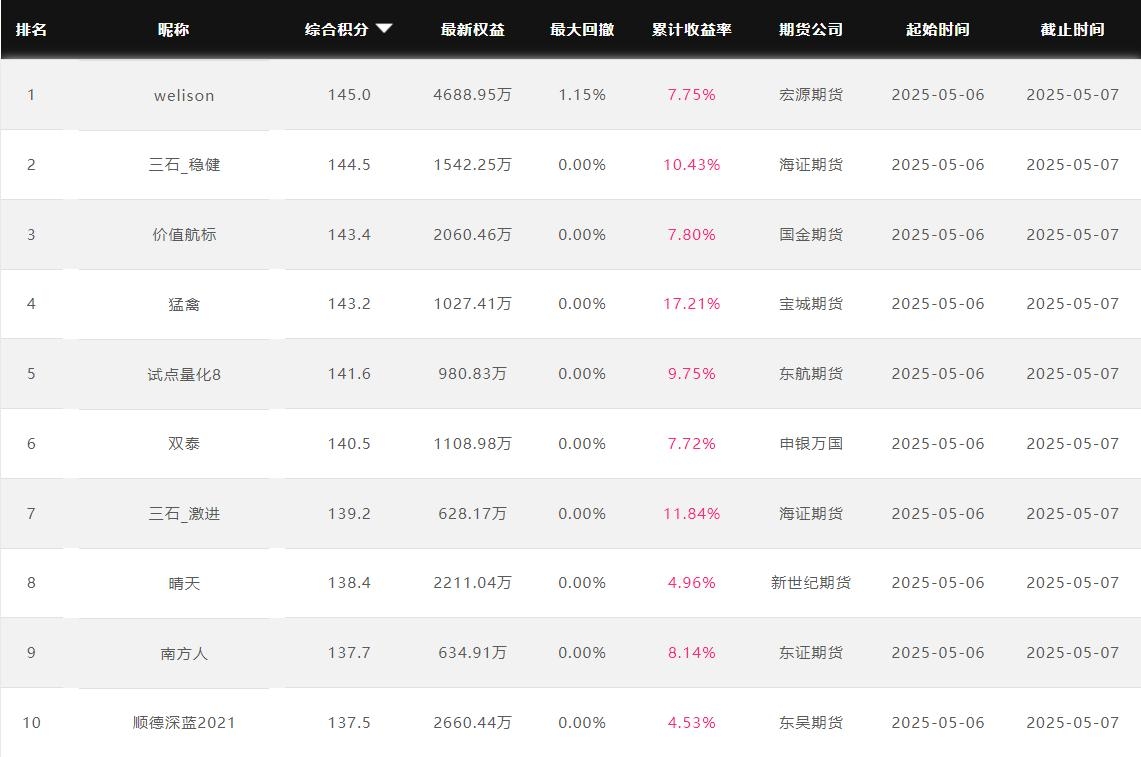The height and width of the screenshot is (757, 1141).
Task: Click cumulative return 4.96%
Action: click(x=691, y=582)
